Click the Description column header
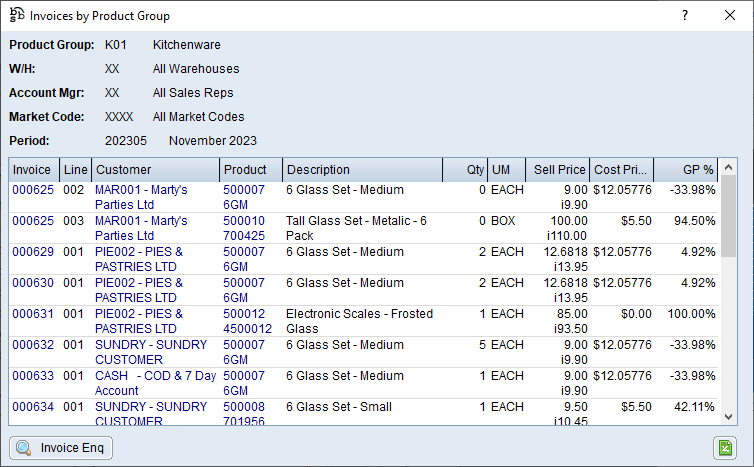This screenshot has width=754, height=467. 360,170
